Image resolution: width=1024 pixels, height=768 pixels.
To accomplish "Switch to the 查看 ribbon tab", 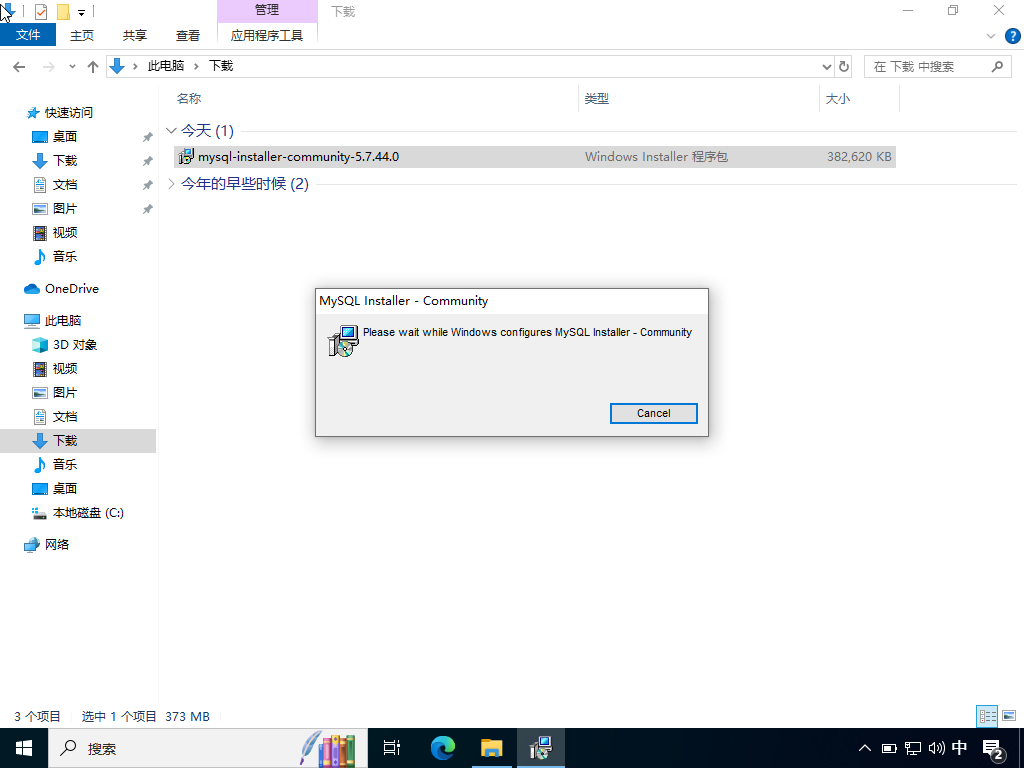I will point(188,35).
